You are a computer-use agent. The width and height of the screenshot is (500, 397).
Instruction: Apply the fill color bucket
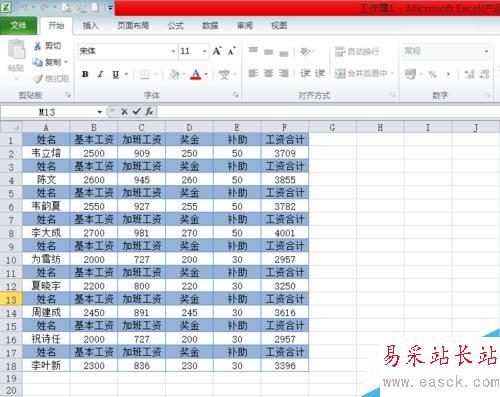coord(174,74)
